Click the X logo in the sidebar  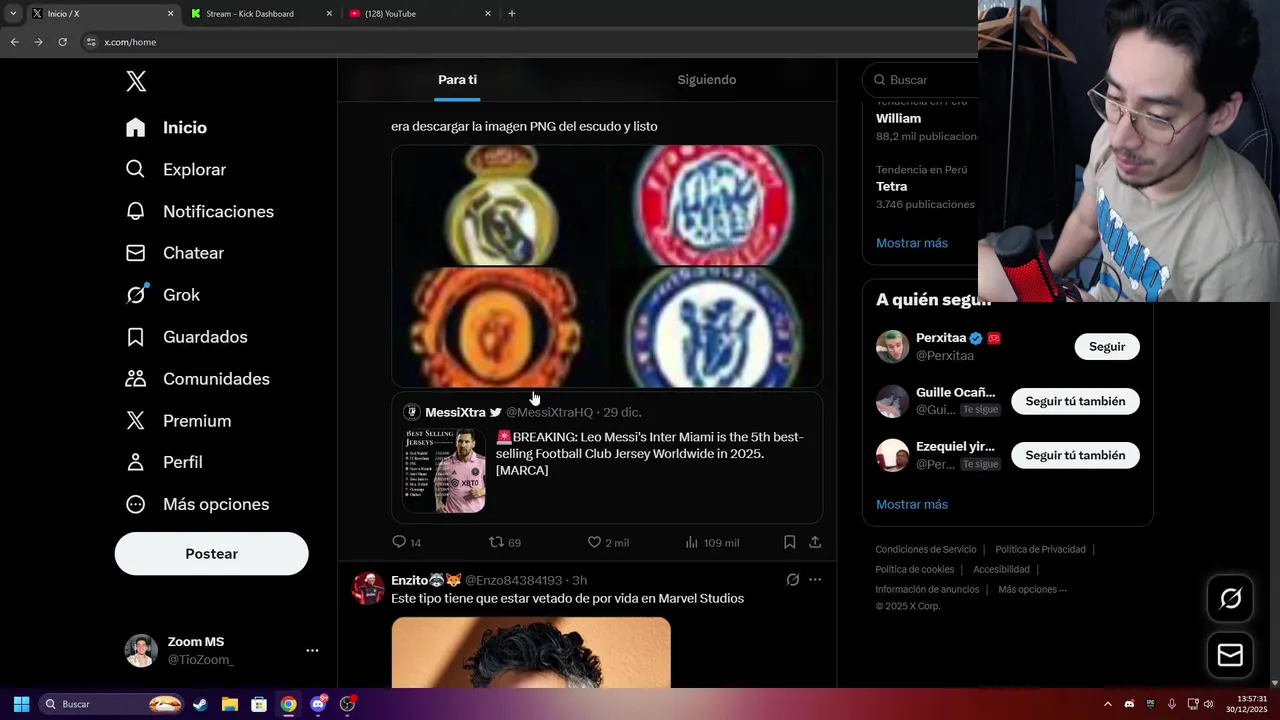(x=136, y=82)
